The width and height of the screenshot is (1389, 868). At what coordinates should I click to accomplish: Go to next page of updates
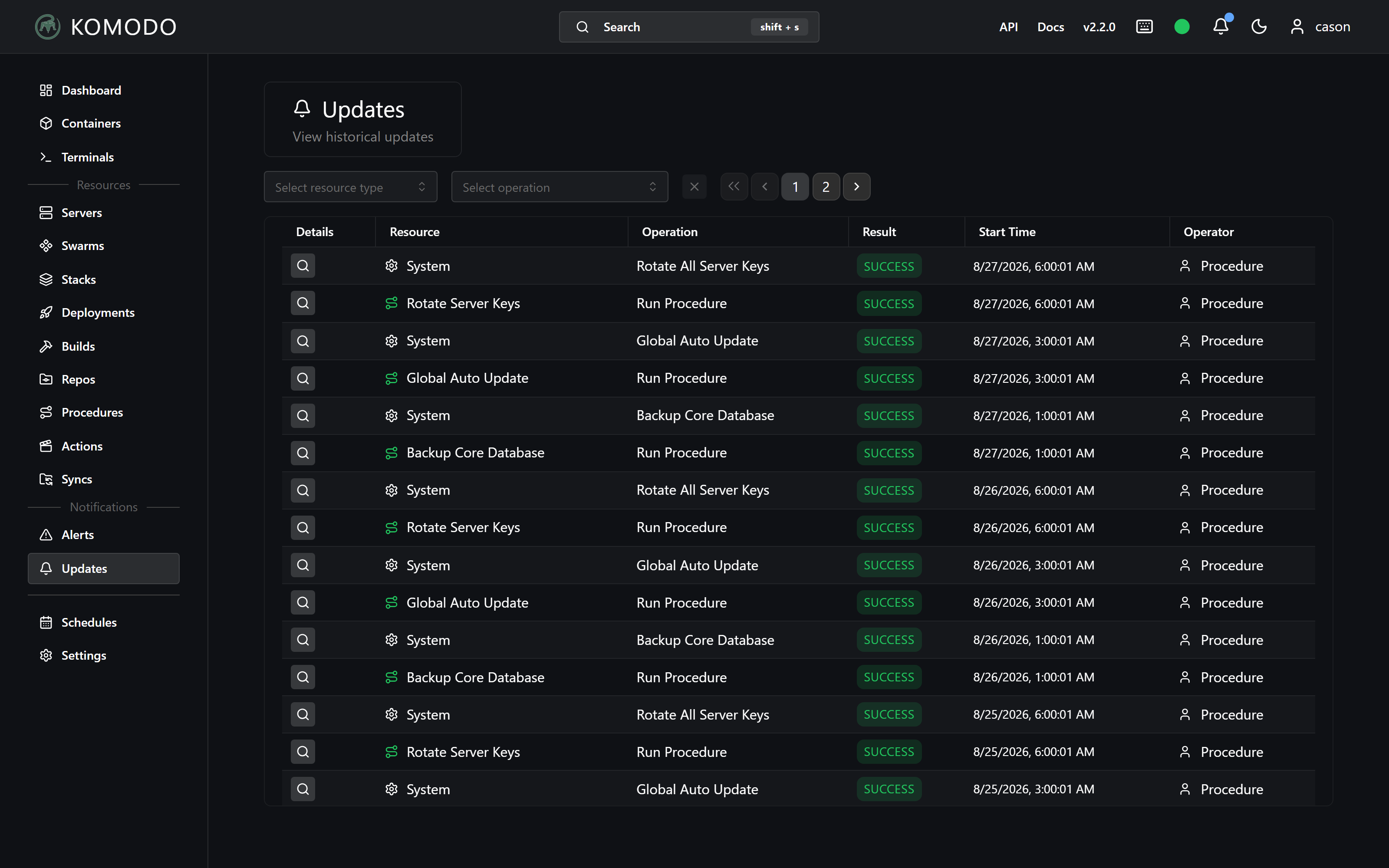coord(856,187)
